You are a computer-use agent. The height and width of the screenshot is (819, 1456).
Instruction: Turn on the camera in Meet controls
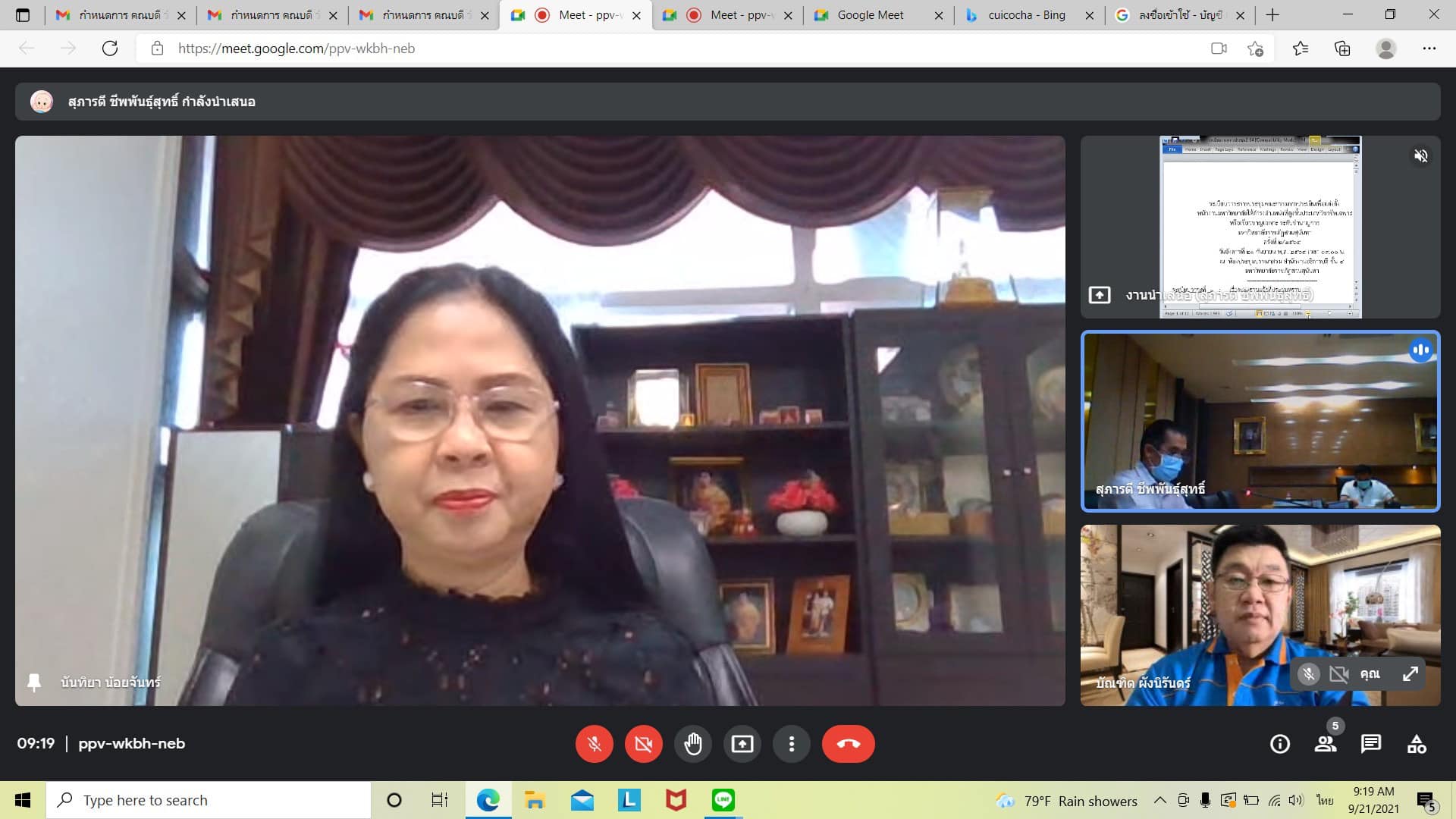tap(643, 744)
